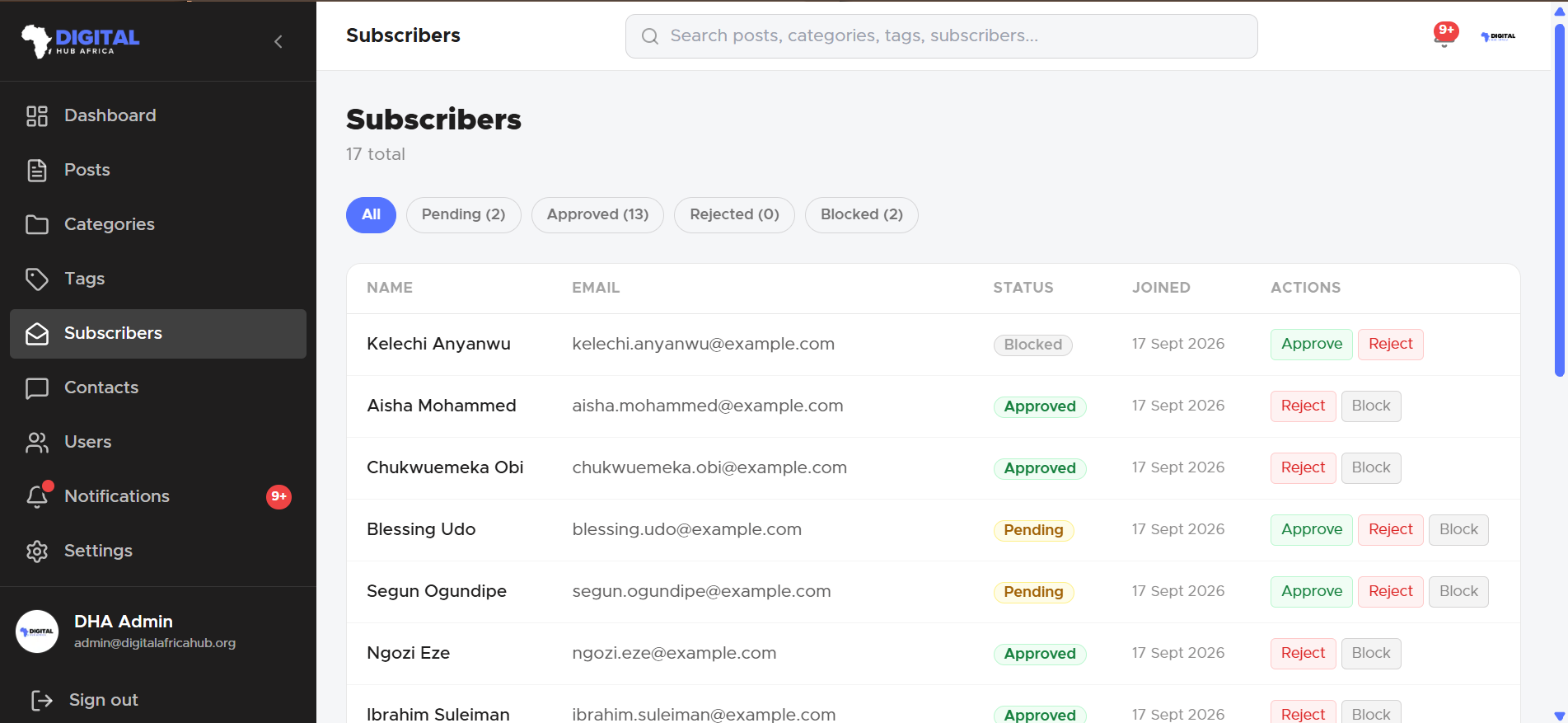Viewport: 1568px width, 723px height.
Task: Click the 9+ badge beside Notifications
Action: click(278, 496)
